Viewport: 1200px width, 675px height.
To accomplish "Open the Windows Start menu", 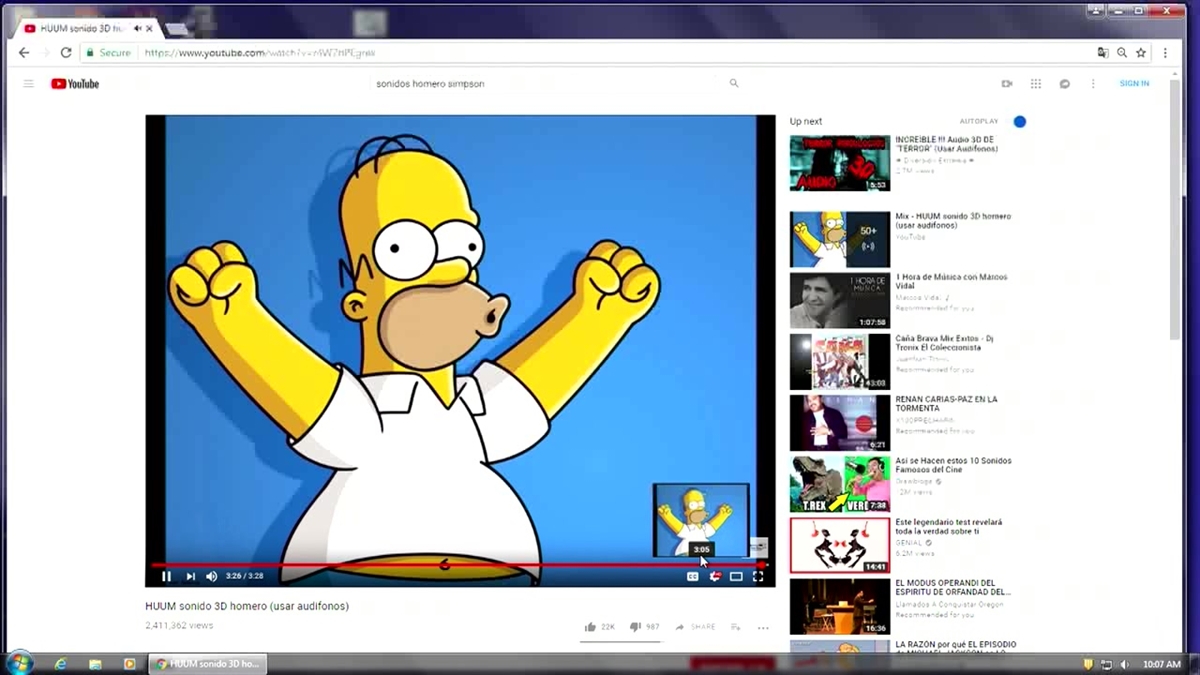I will tap(19, 663).
